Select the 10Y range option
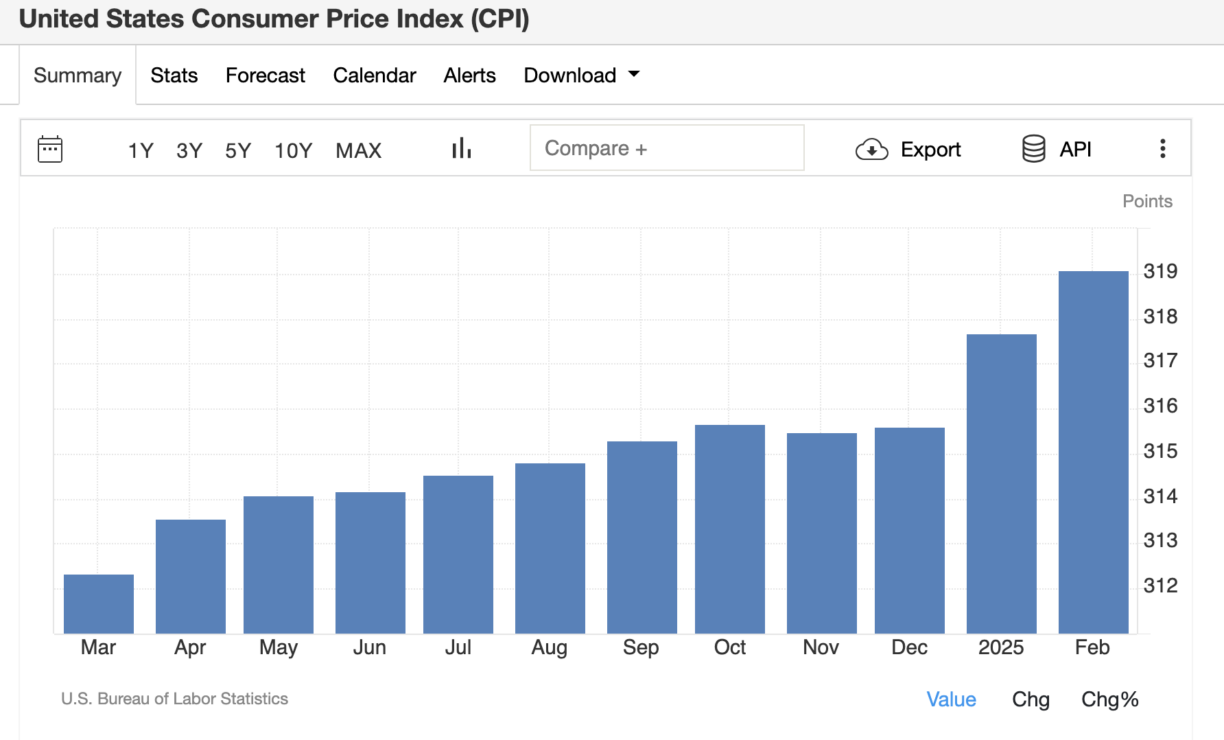 293,150
